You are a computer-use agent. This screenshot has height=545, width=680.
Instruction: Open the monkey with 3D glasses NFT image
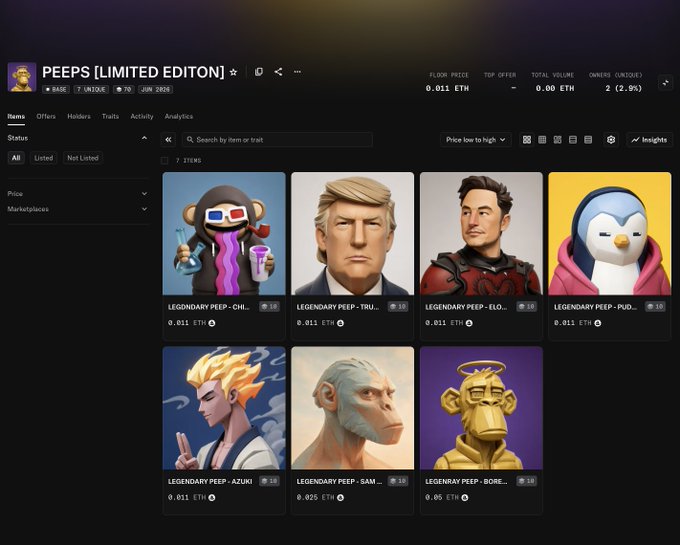(x=224, y=234)
